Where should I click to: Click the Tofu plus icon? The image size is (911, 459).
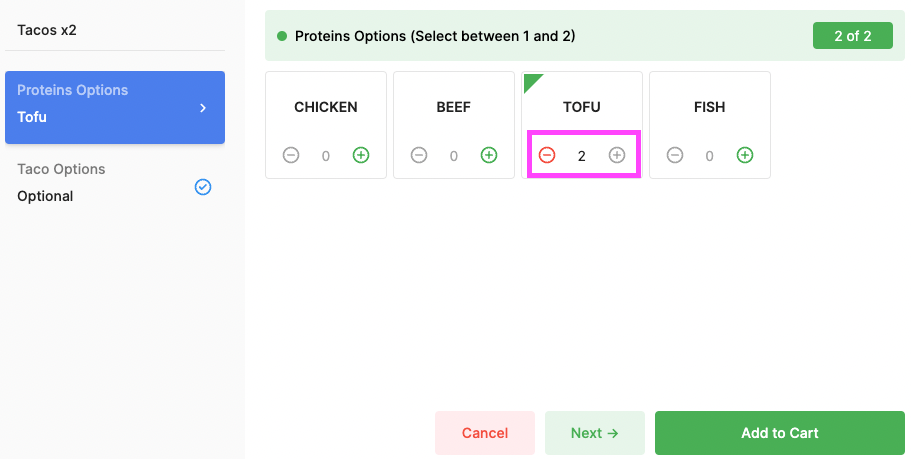click(x=616, y=155)
